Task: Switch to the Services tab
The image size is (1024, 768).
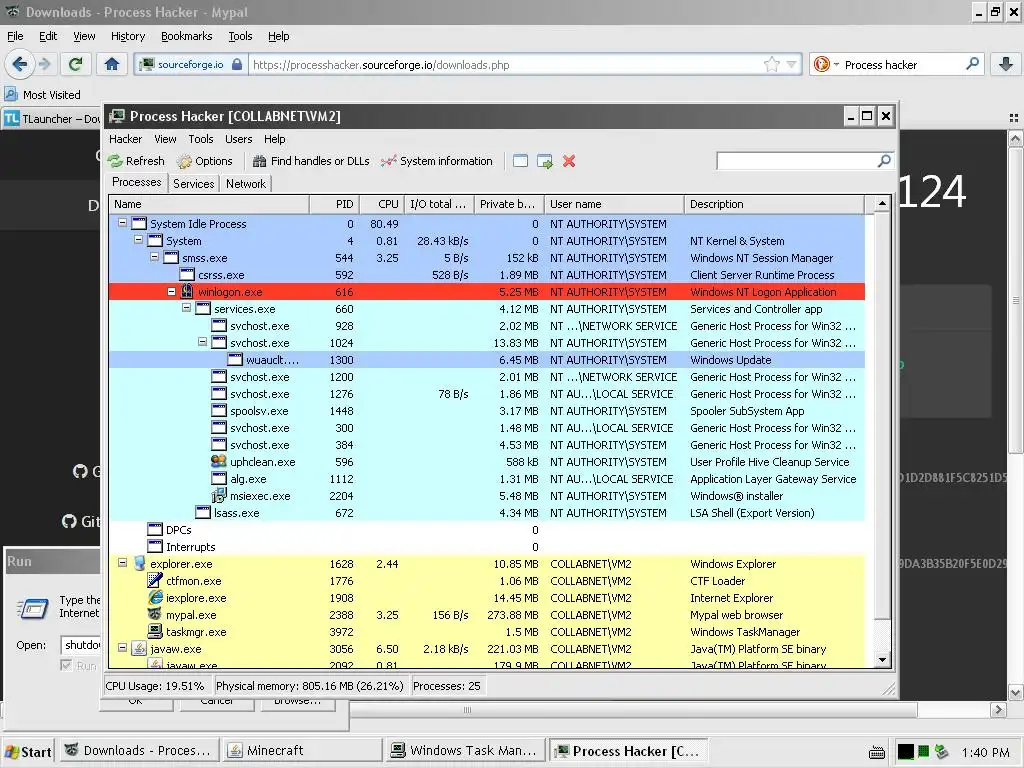Action: (x=193, y=184)
